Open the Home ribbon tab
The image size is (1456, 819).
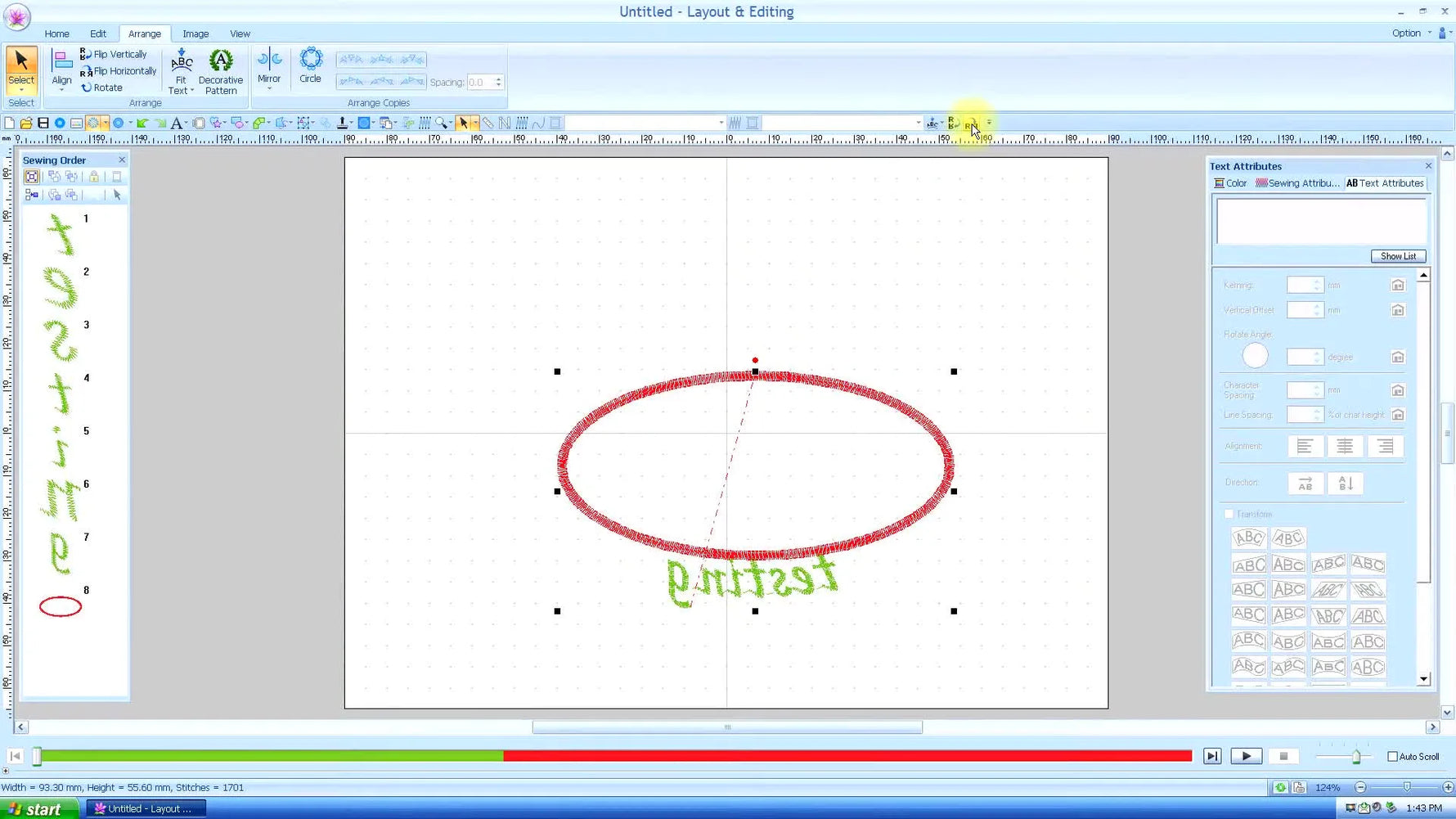pyautogui.click(x=56, y=34)
